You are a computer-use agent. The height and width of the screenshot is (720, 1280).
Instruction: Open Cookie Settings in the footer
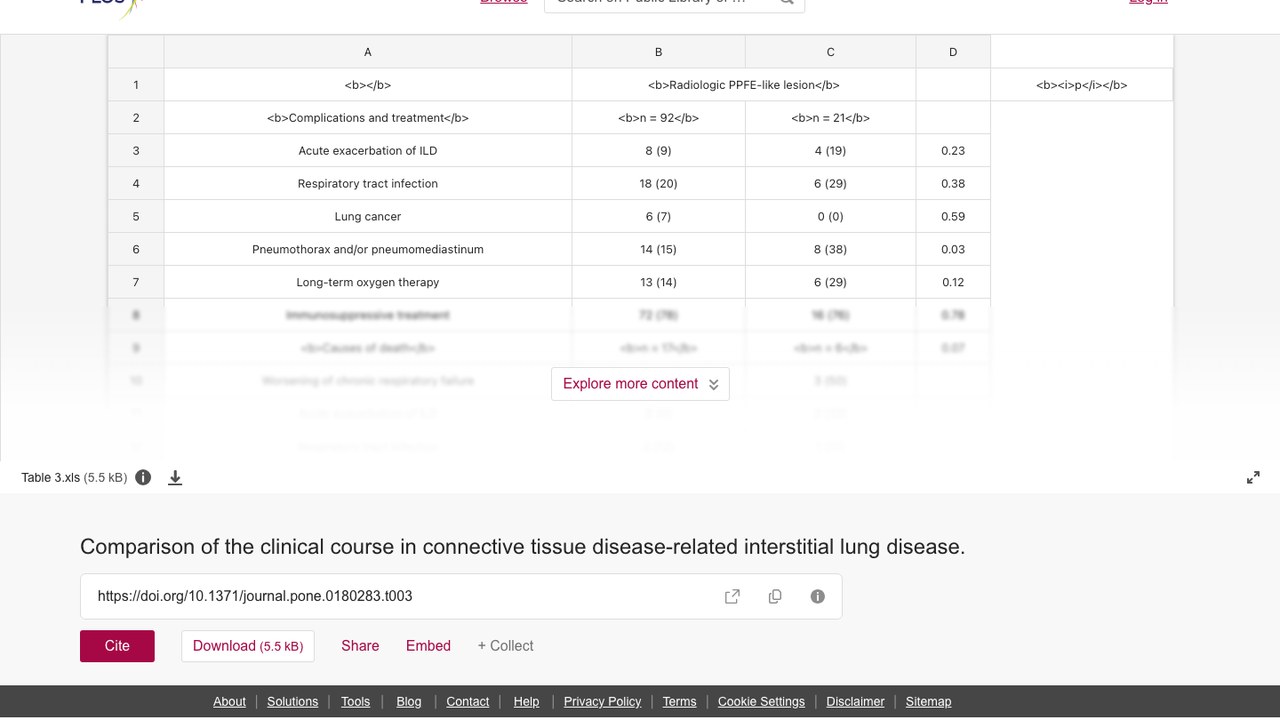click(761, 702)
